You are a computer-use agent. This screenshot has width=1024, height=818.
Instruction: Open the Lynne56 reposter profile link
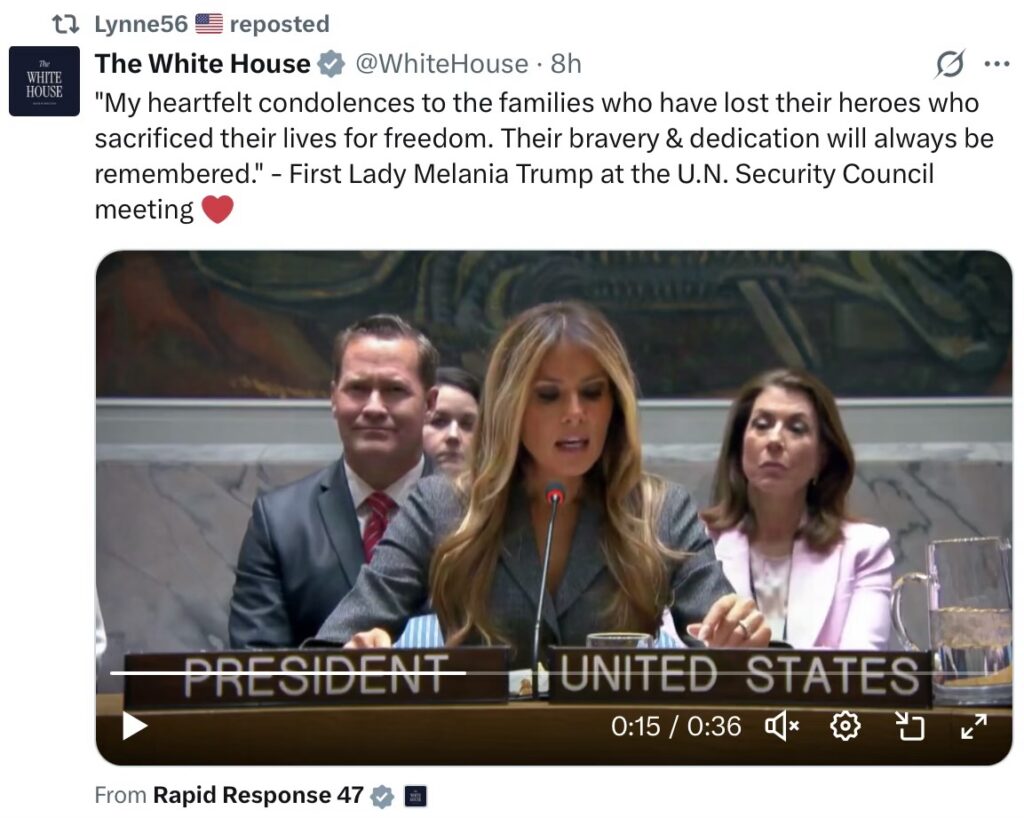(x=141, y=24)
